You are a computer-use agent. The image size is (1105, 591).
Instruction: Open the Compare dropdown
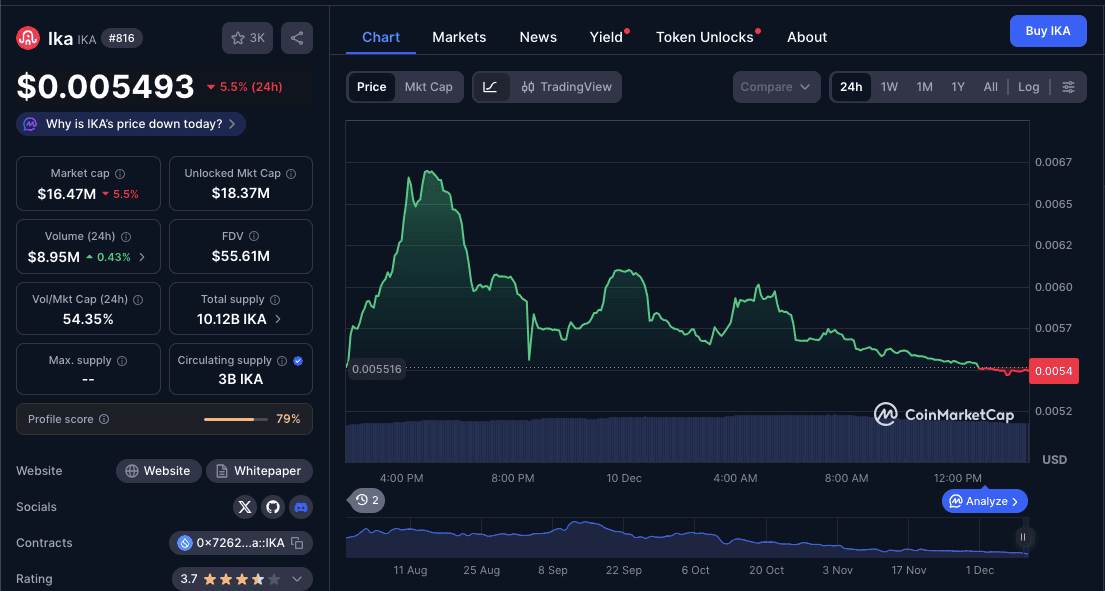776,87
